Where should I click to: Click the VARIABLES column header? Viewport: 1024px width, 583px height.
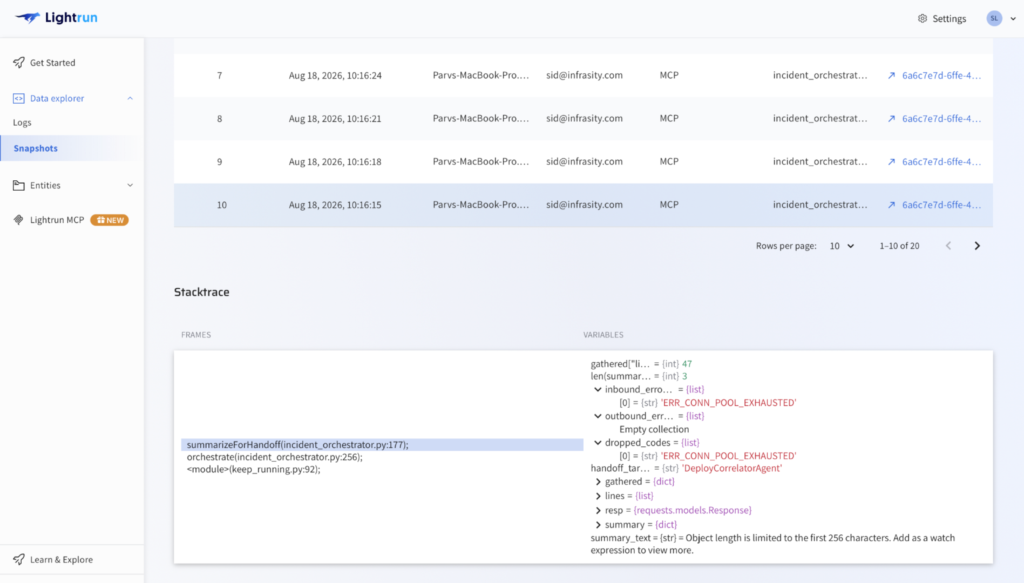coord(603,335)
